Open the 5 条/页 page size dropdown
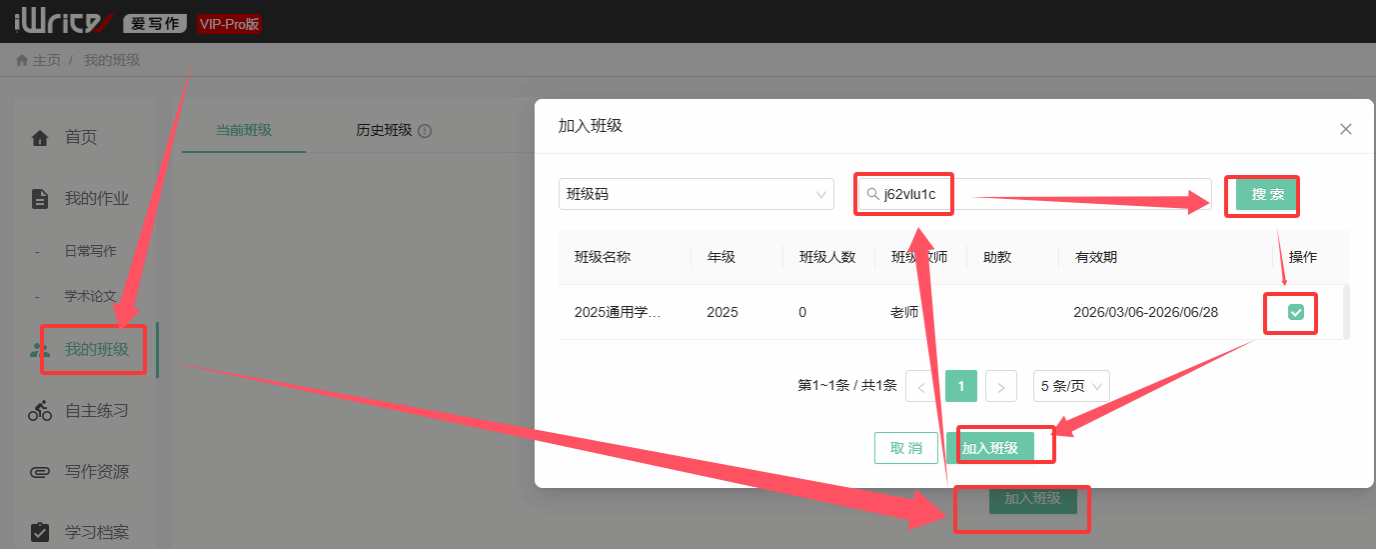The height and width of the screenshot is (549, 1376). point(1071,386)
